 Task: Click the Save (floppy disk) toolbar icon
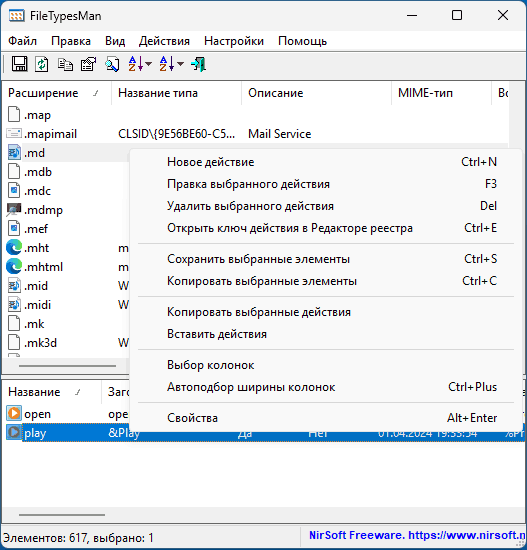coord(19,64)
